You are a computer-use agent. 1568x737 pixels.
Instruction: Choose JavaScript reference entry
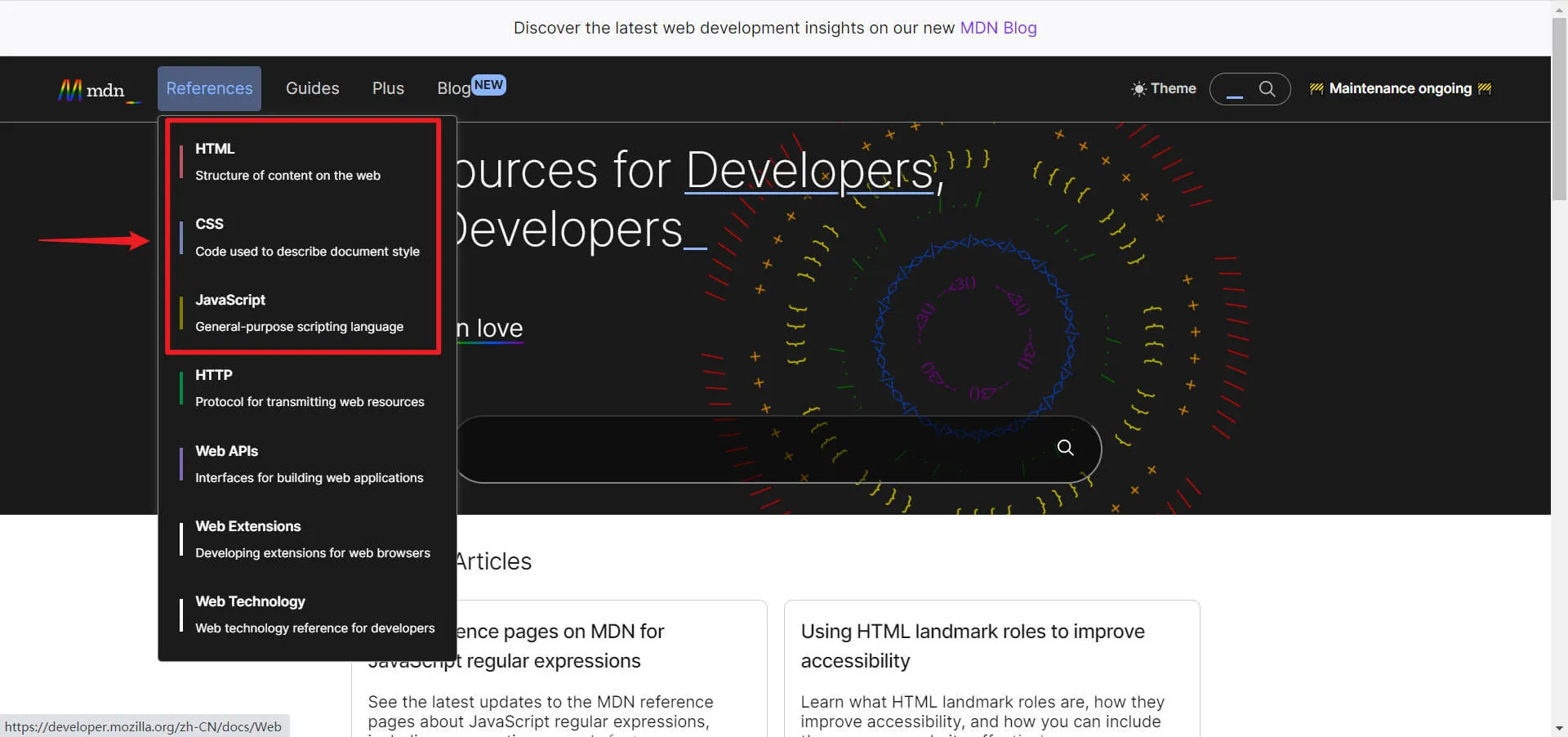click(x=306, y=313)
